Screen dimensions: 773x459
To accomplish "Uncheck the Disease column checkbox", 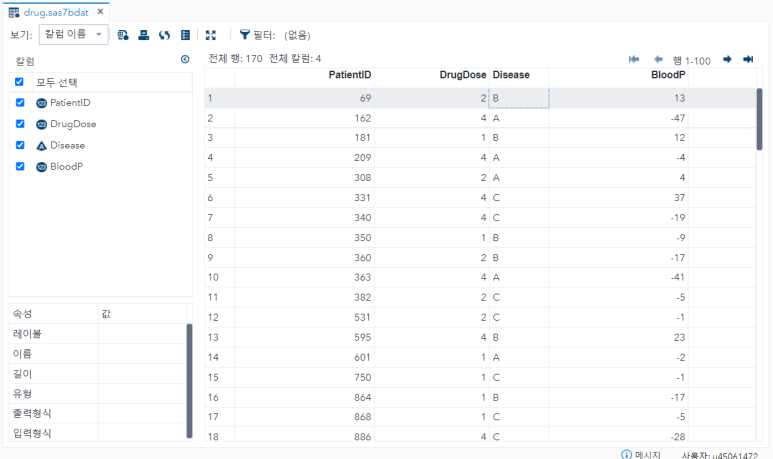I will 20,145.
